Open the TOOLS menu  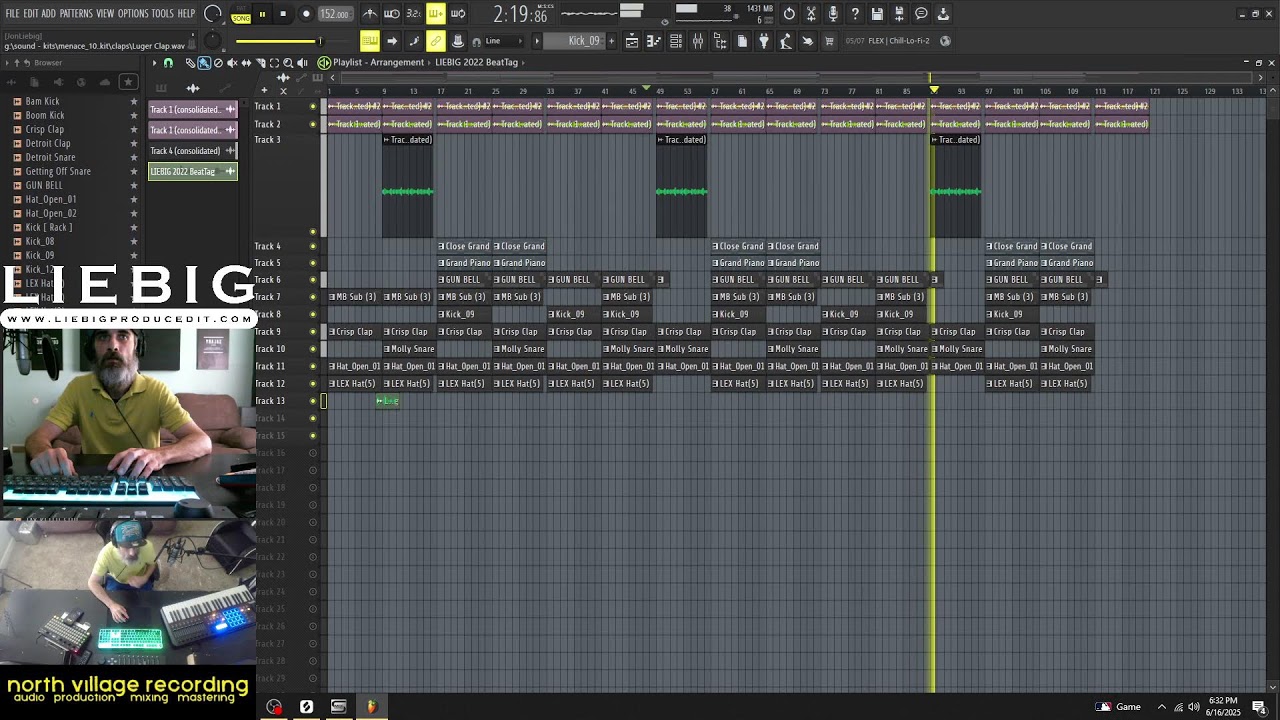pos(163,14)
